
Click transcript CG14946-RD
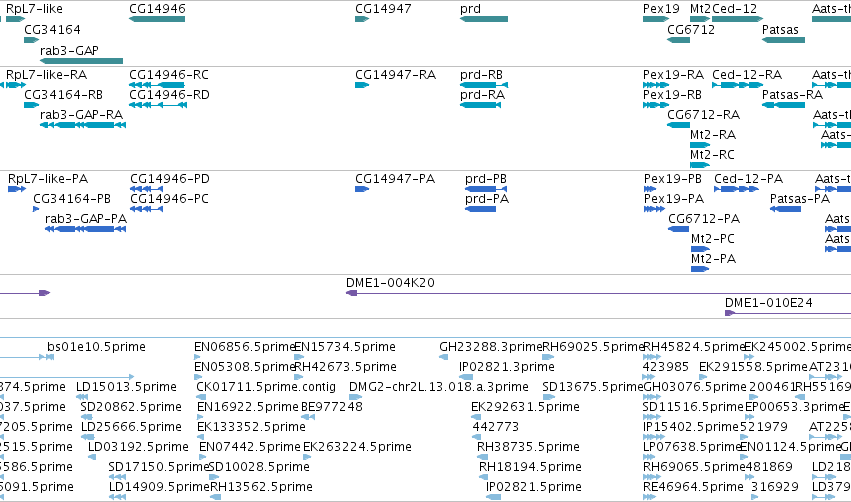pyautogui.click(x=158, y=105)
